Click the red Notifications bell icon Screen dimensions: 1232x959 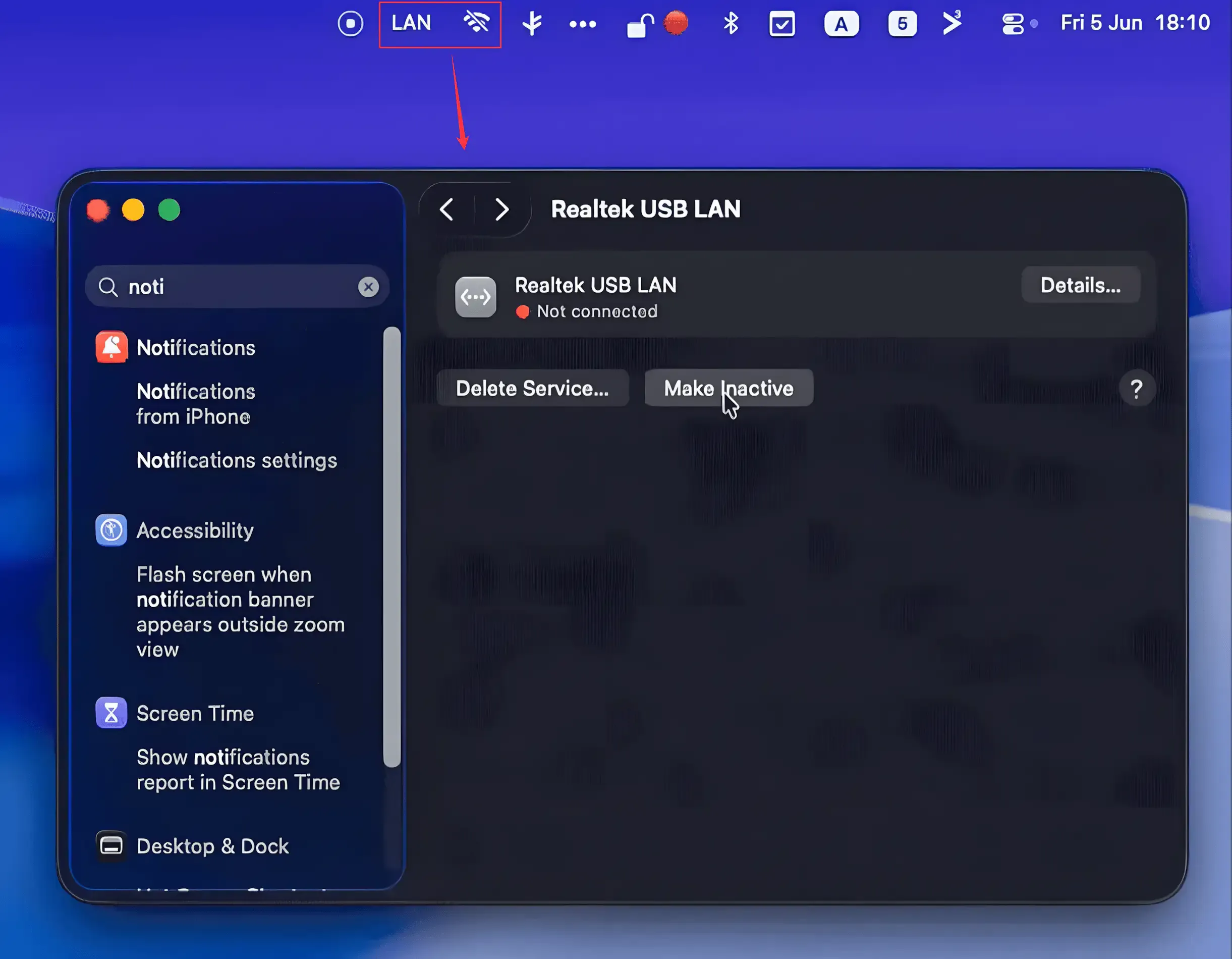[111, 347]
